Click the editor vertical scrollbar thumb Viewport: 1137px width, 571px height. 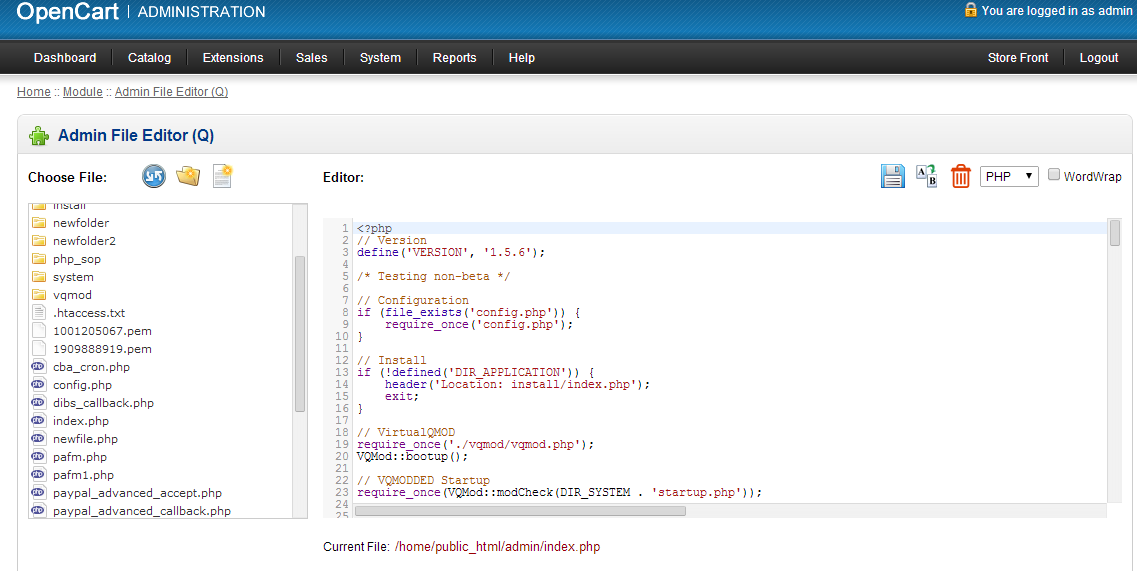(1115, 233)
